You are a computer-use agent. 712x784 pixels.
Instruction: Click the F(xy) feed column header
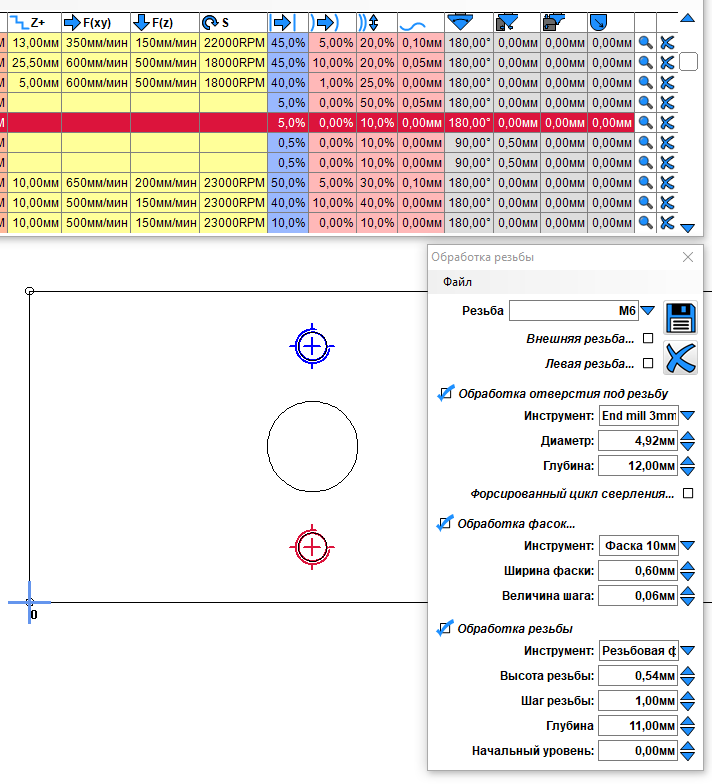point(96,22)
